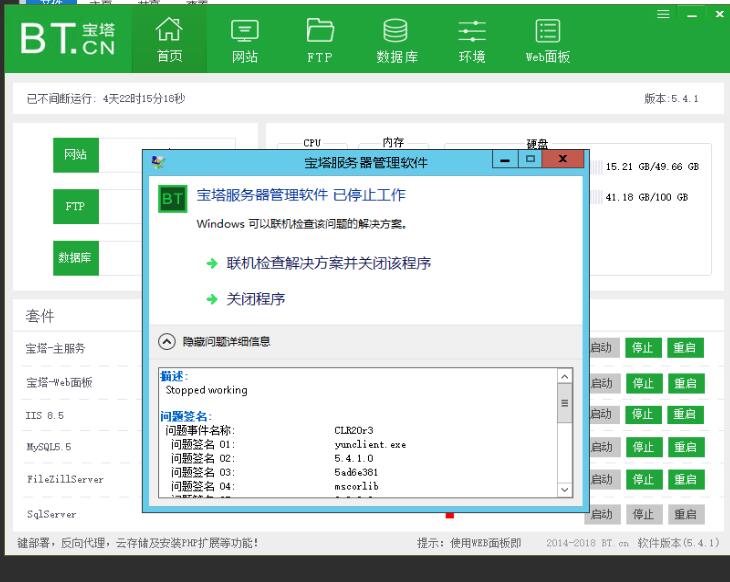Click the details scrollbar down arrow
730x582 pixels.
(565, 489)
